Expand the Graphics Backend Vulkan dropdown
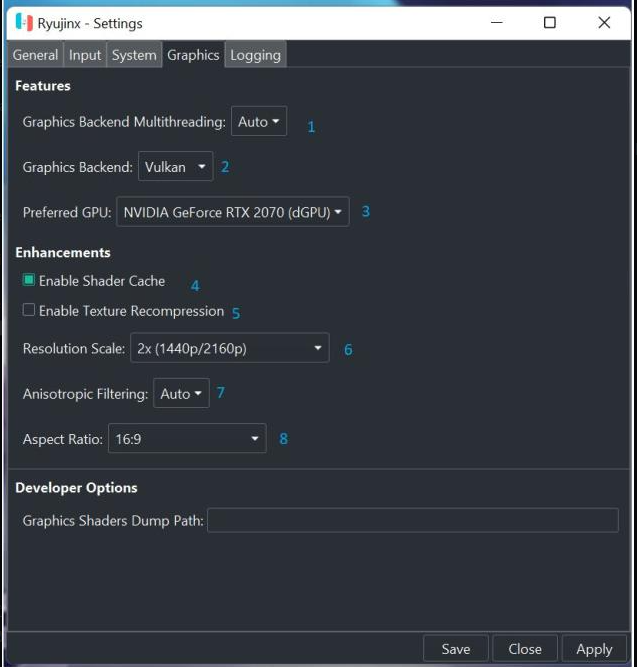The image size is (637, 667). [x=175, y=167]
